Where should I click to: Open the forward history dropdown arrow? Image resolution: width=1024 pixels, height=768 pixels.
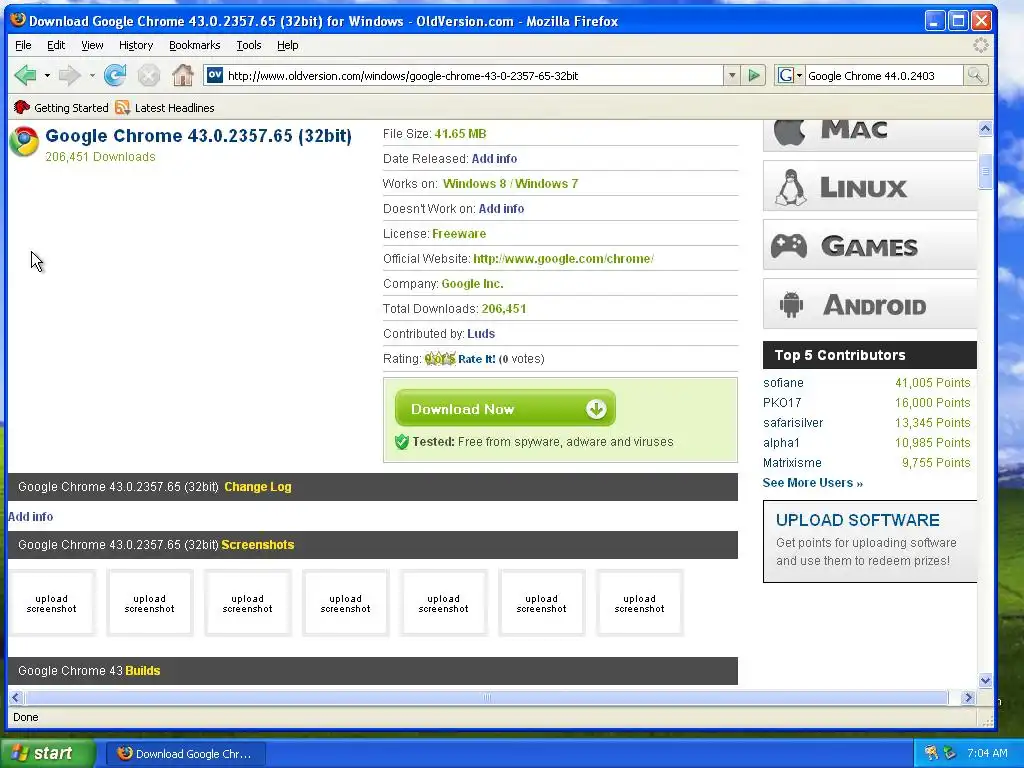[92, 76]
